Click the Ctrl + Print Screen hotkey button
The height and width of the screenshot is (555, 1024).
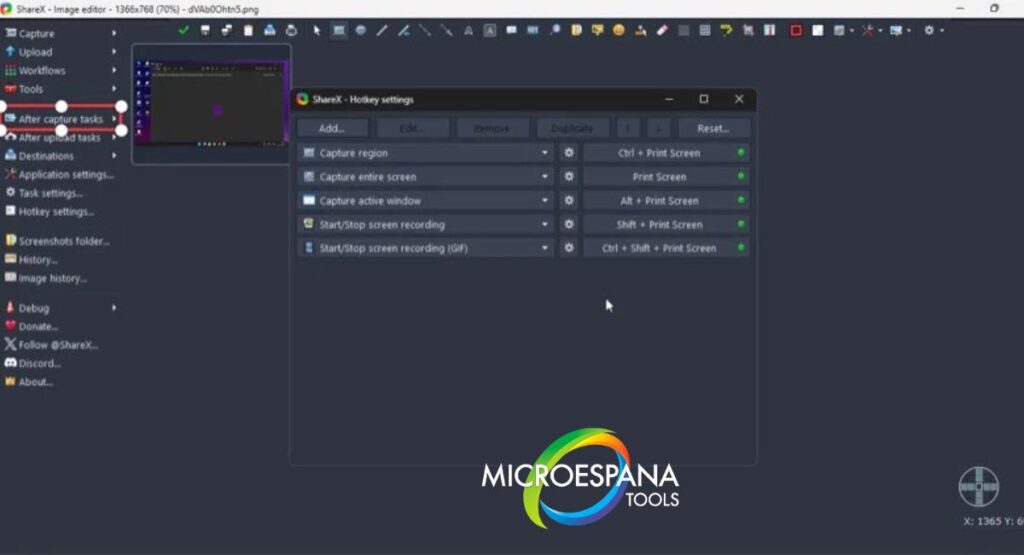[x=659, y=153]
